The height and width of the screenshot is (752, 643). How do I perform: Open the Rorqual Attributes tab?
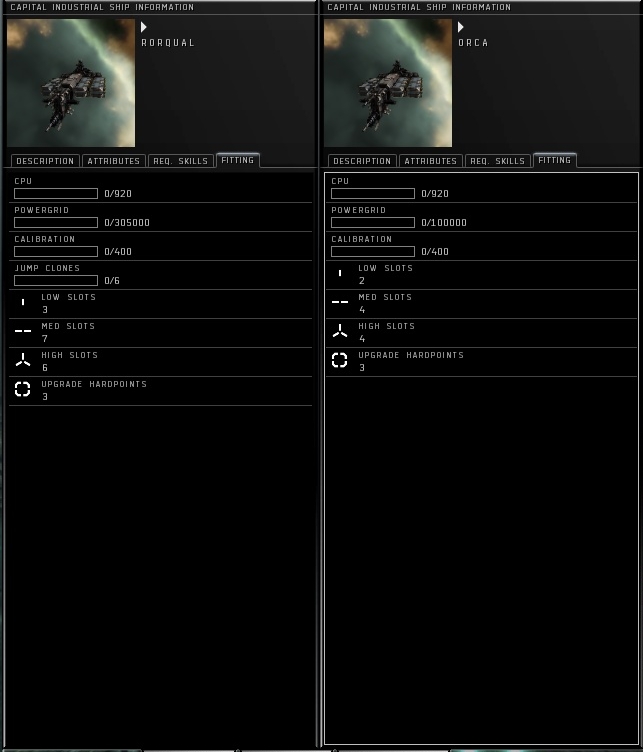[x=114, y=161]
